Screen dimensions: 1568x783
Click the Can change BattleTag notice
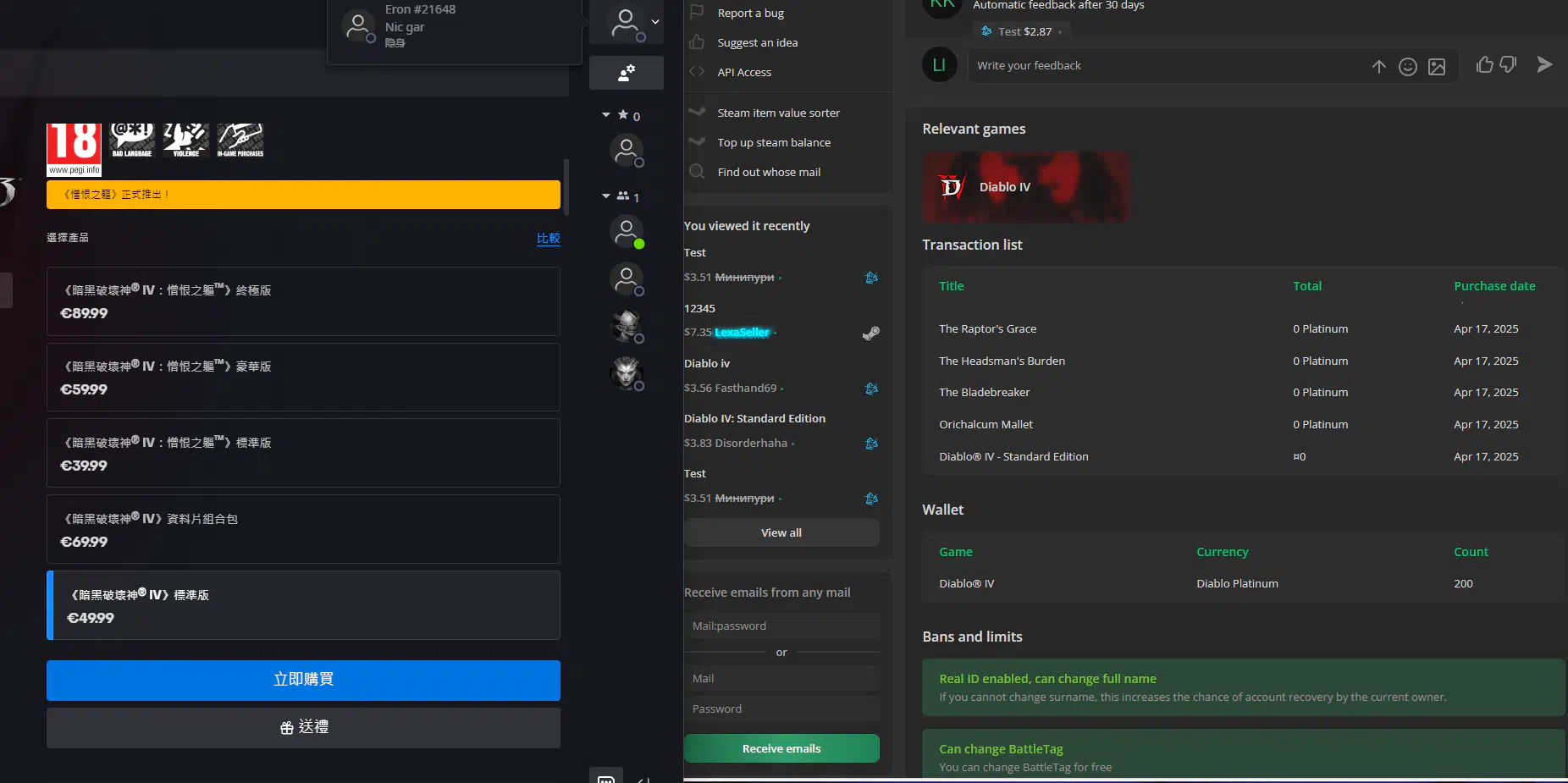(1243, 753)
